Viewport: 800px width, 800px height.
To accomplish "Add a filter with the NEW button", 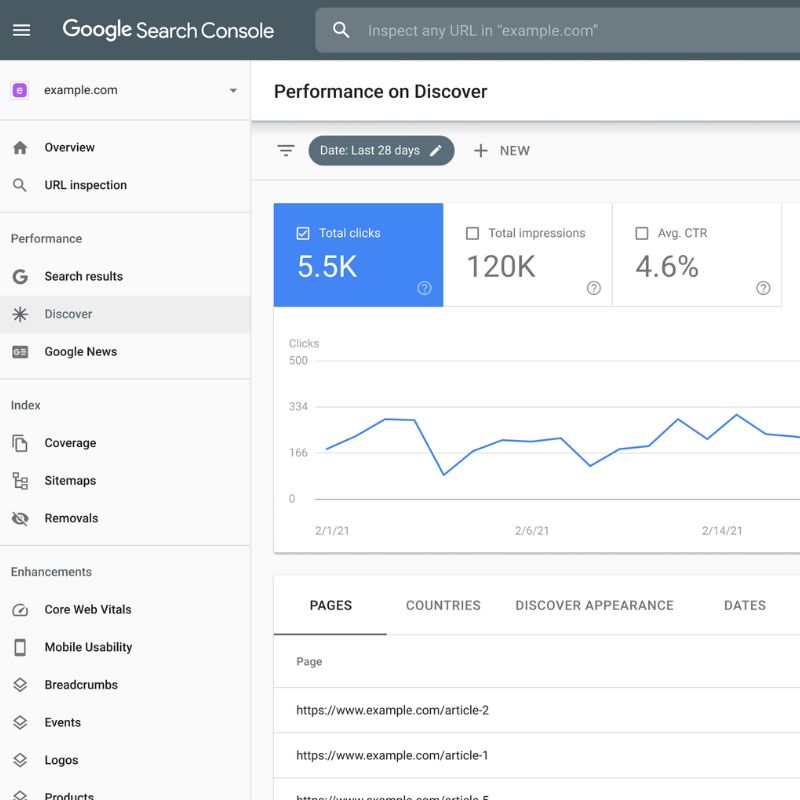I will pyautogui.click(x=501, y=150).
